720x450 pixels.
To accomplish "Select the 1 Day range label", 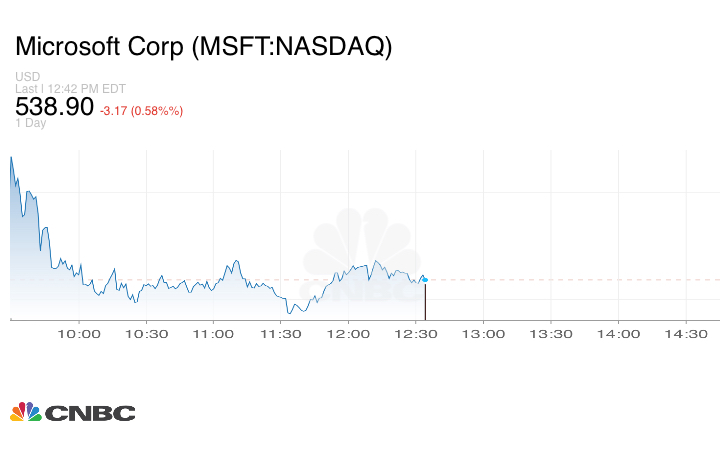I will (31, 123).
